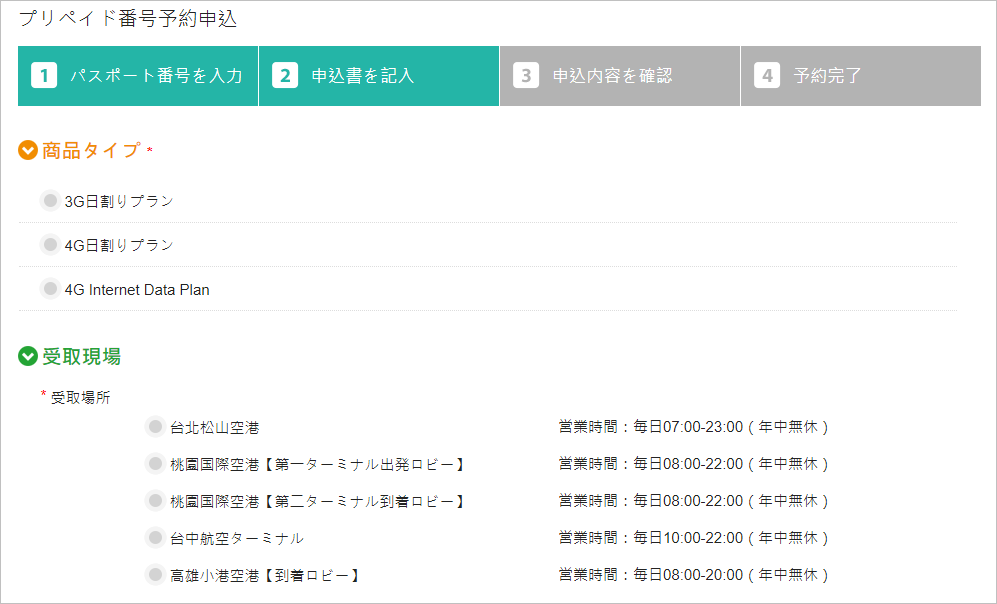This screenshot has height=604, width=997.
Task: Choose the 4G Internet Data Plan radio
Action: tap(50, 290)
